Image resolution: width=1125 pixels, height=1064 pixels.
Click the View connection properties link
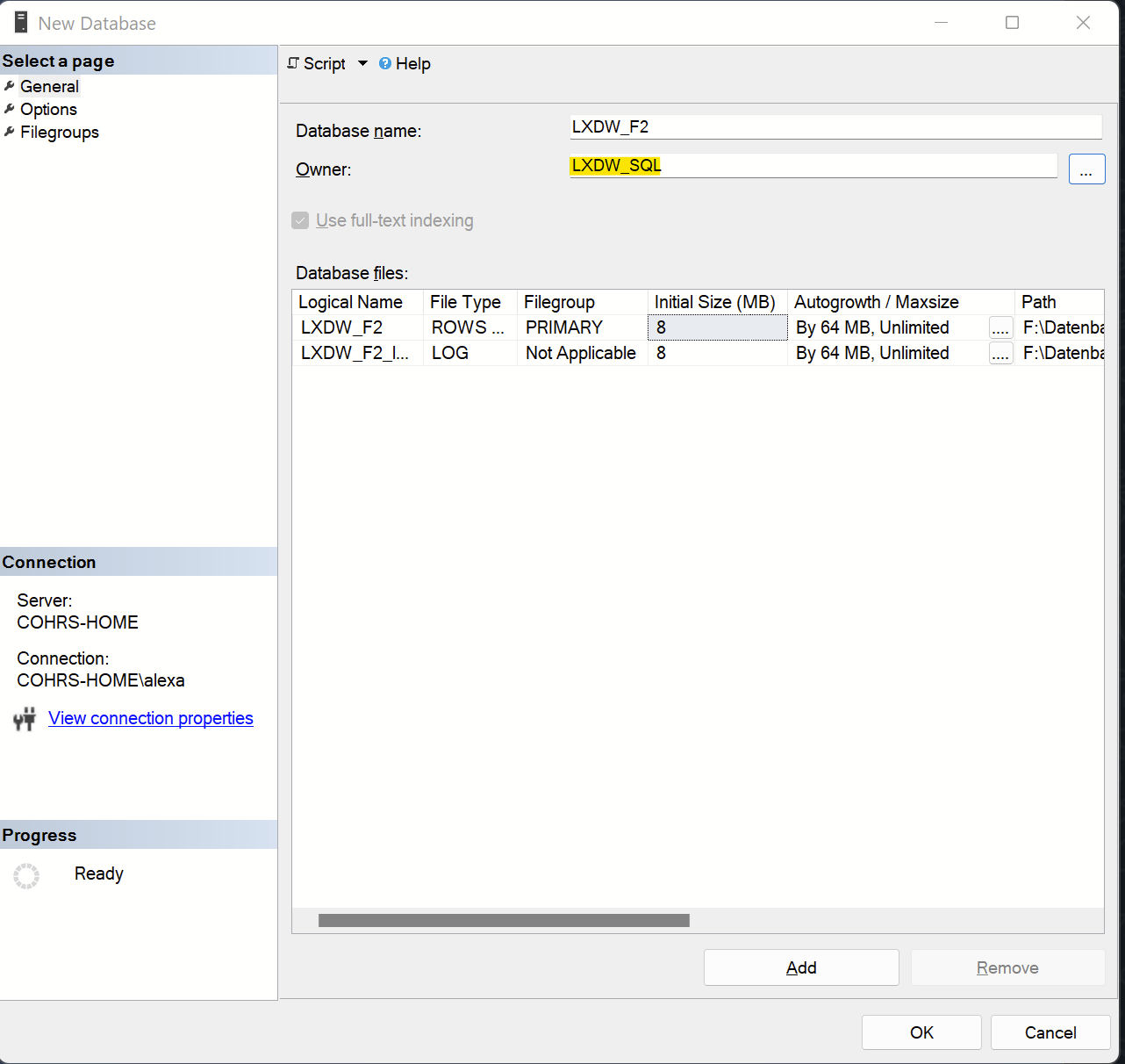coord(150,718)
